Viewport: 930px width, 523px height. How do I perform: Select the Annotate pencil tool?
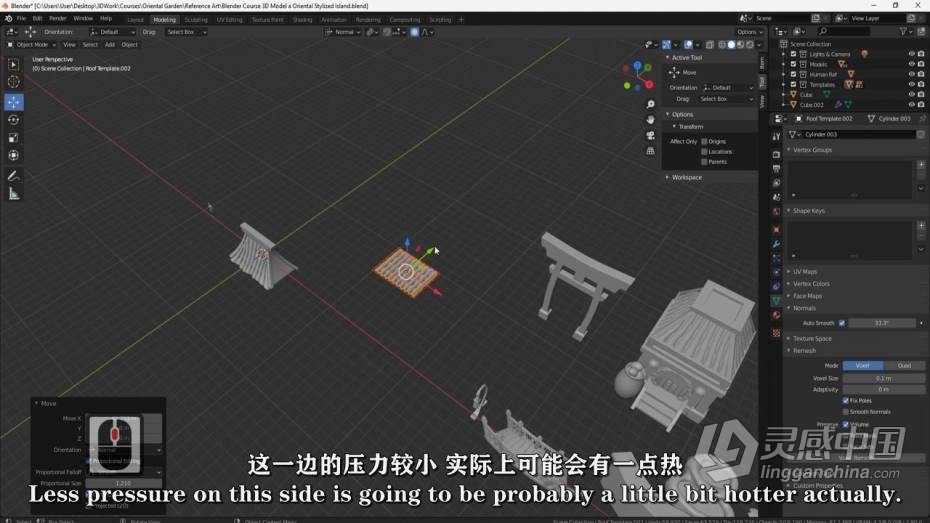(x=14, y=176)
